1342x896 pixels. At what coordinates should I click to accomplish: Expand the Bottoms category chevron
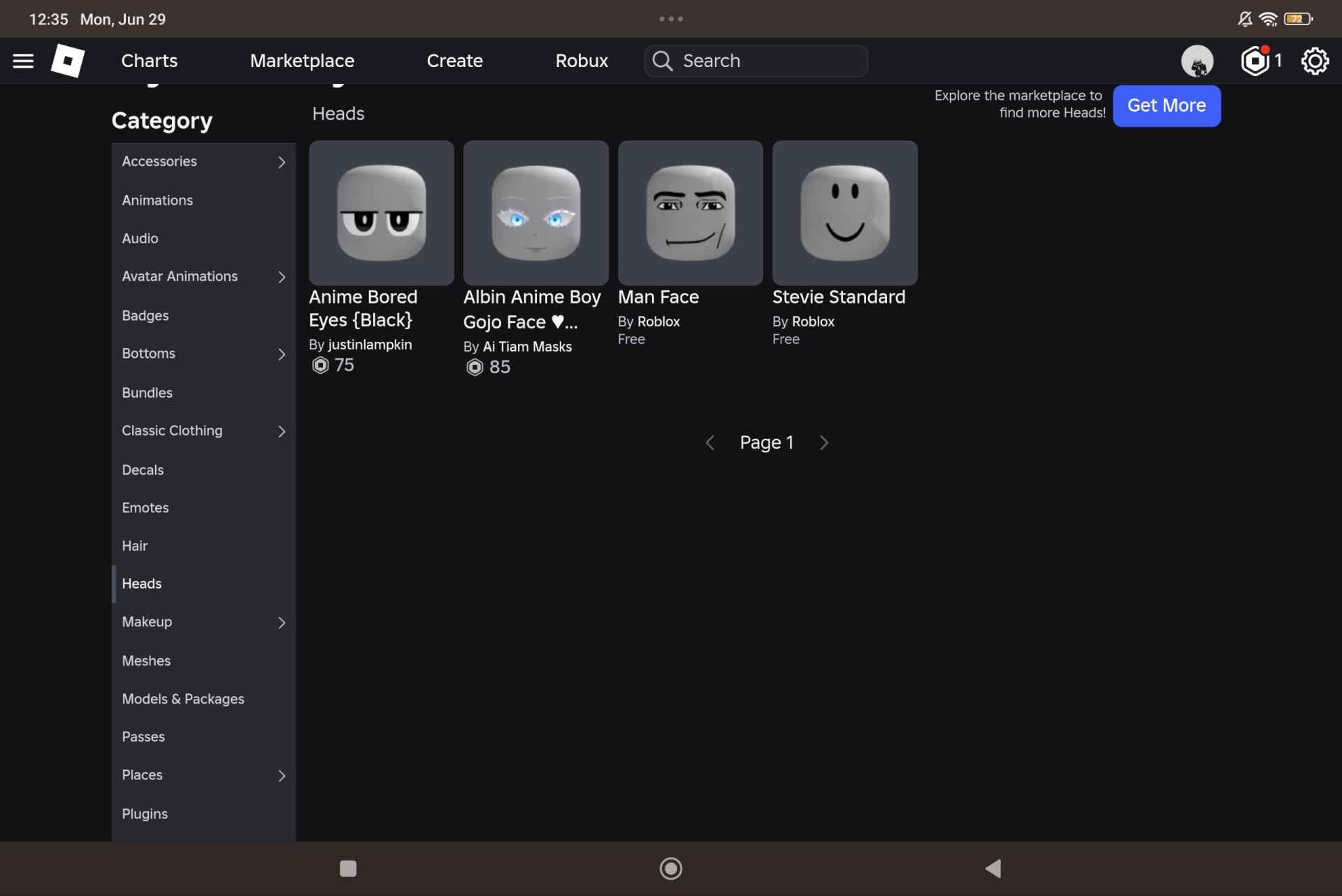tap(282, 354)
